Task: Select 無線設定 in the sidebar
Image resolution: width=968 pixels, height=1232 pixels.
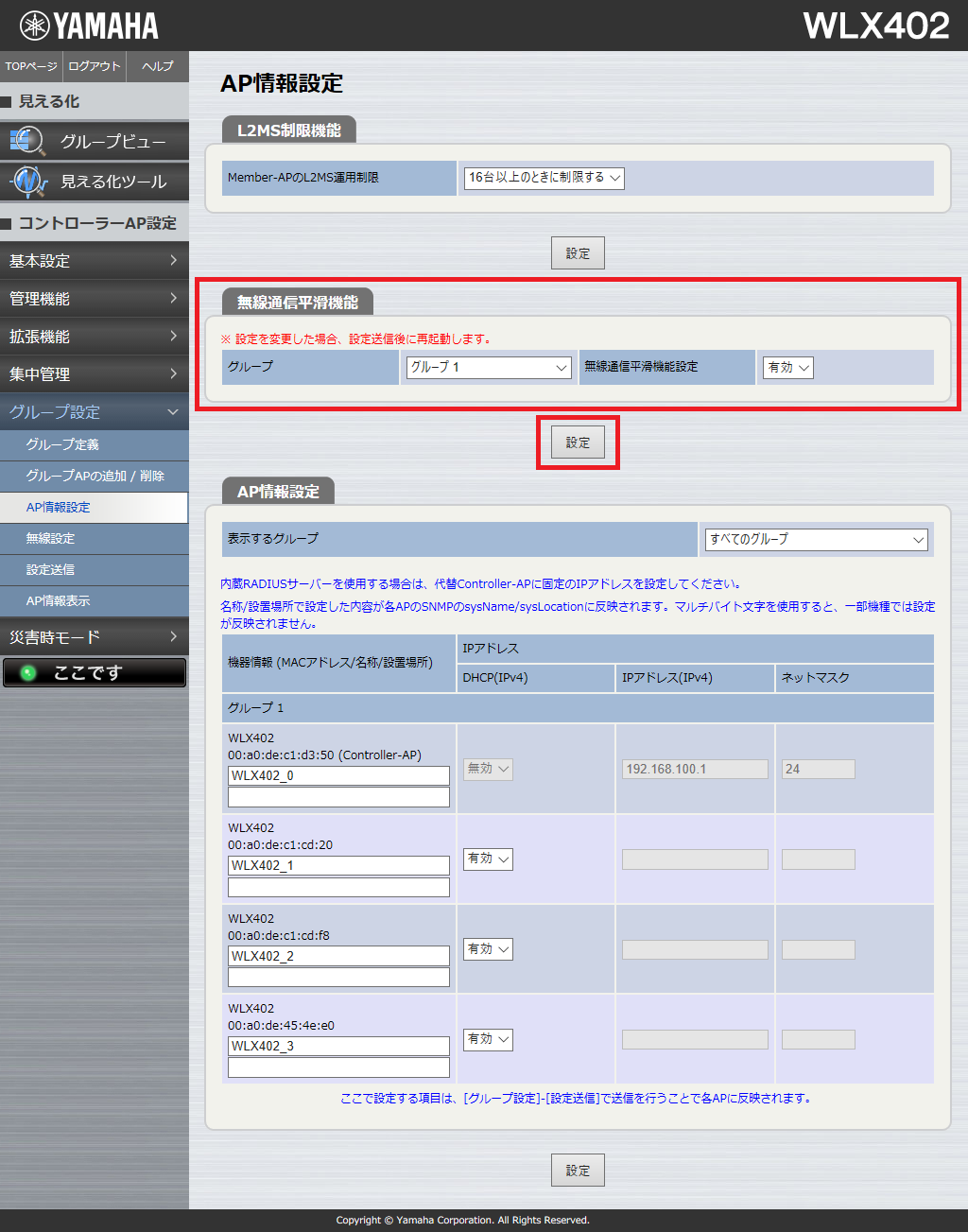Action: tap(51, 539)
